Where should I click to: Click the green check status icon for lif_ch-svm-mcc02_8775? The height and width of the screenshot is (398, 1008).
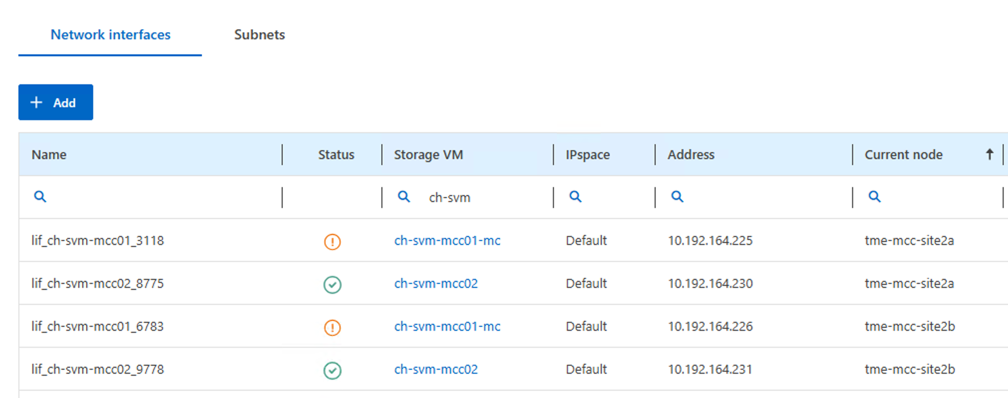[x=332, y=284]
